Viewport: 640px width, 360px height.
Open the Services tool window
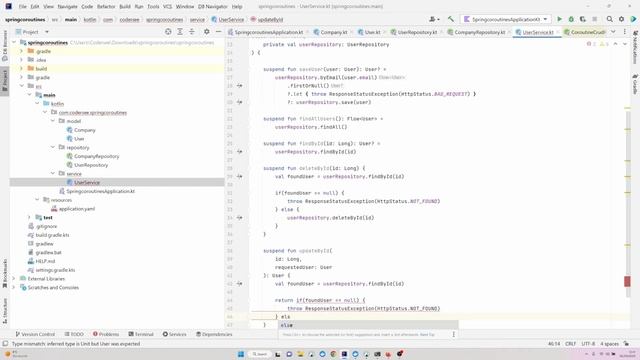174,334
